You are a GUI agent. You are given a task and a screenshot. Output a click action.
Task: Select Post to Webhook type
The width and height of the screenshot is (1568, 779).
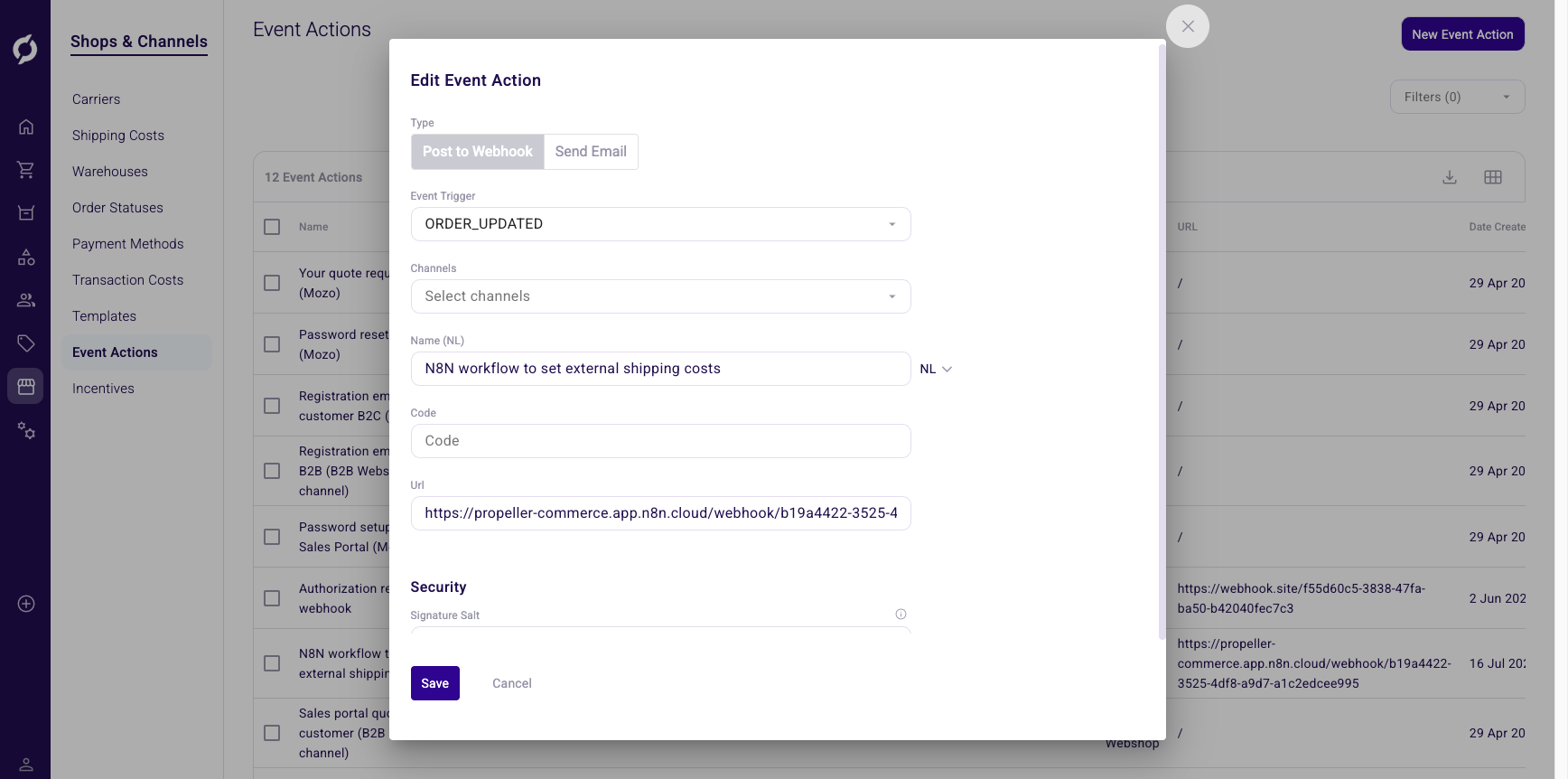pyautogui.click(x=478, y=152)
